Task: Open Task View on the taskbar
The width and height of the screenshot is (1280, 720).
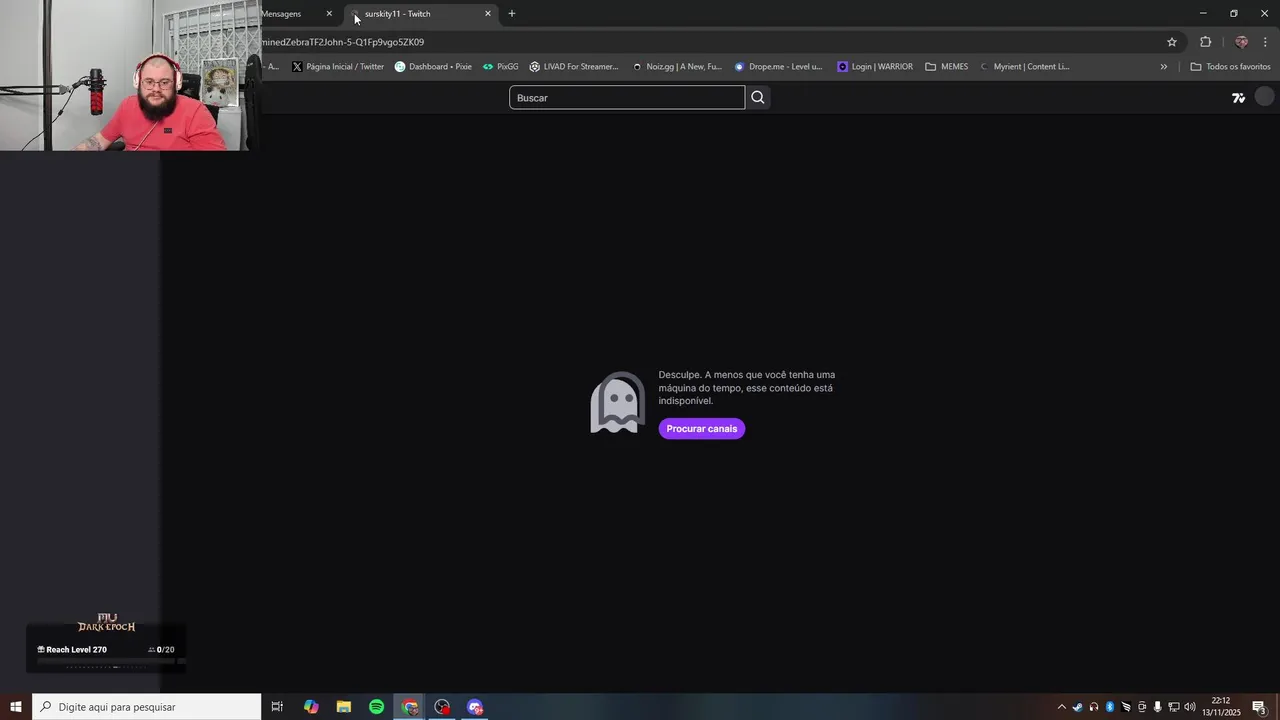Action: (x=277, y=707)
